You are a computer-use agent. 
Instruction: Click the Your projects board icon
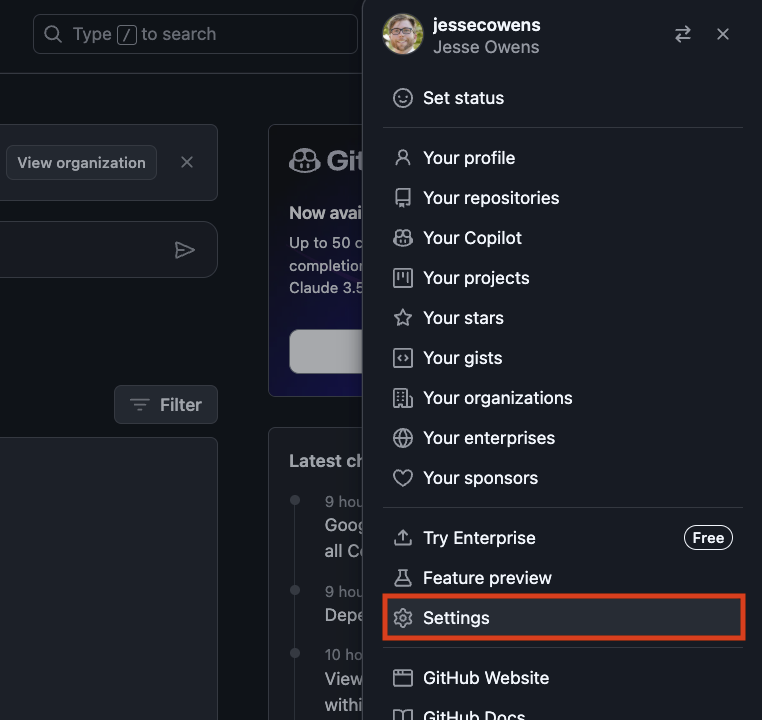403,278
